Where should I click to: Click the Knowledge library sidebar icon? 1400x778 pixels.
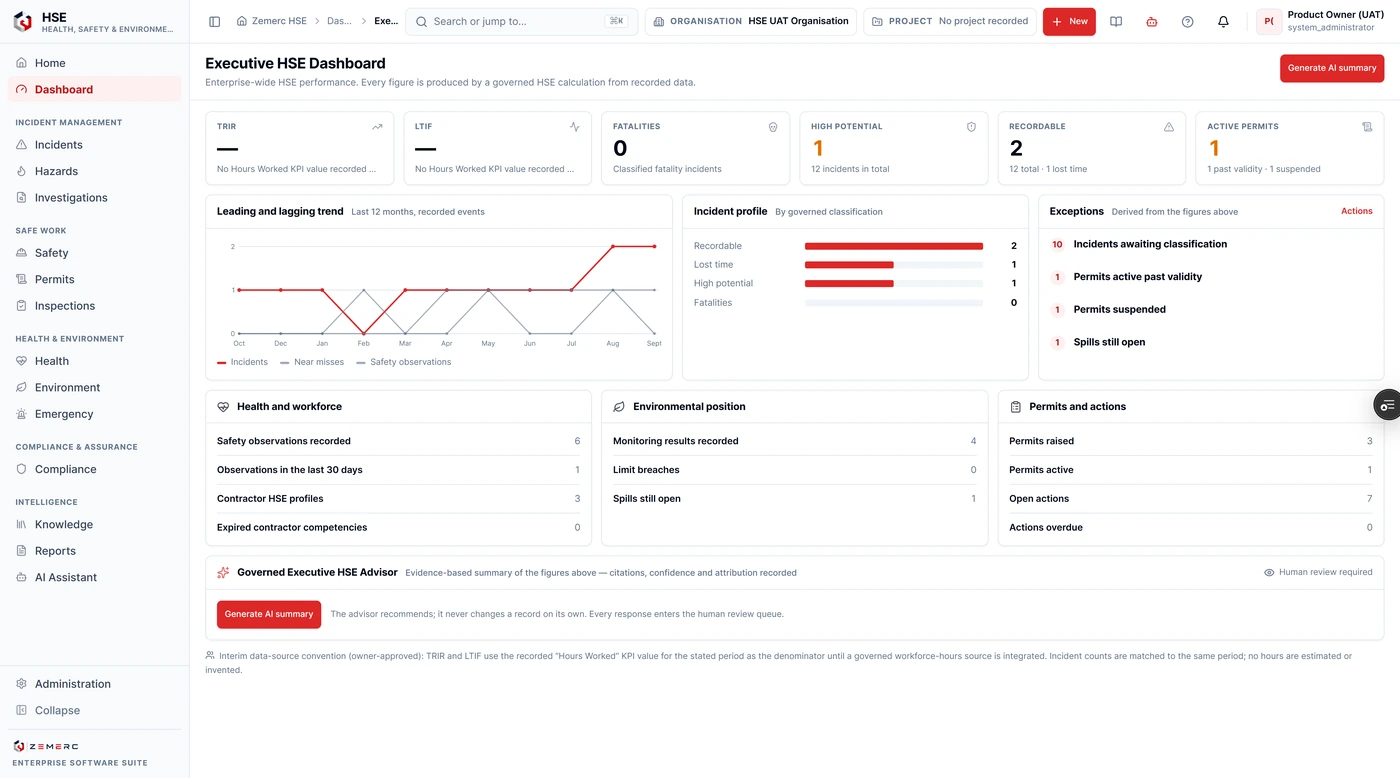pos(22,524)
